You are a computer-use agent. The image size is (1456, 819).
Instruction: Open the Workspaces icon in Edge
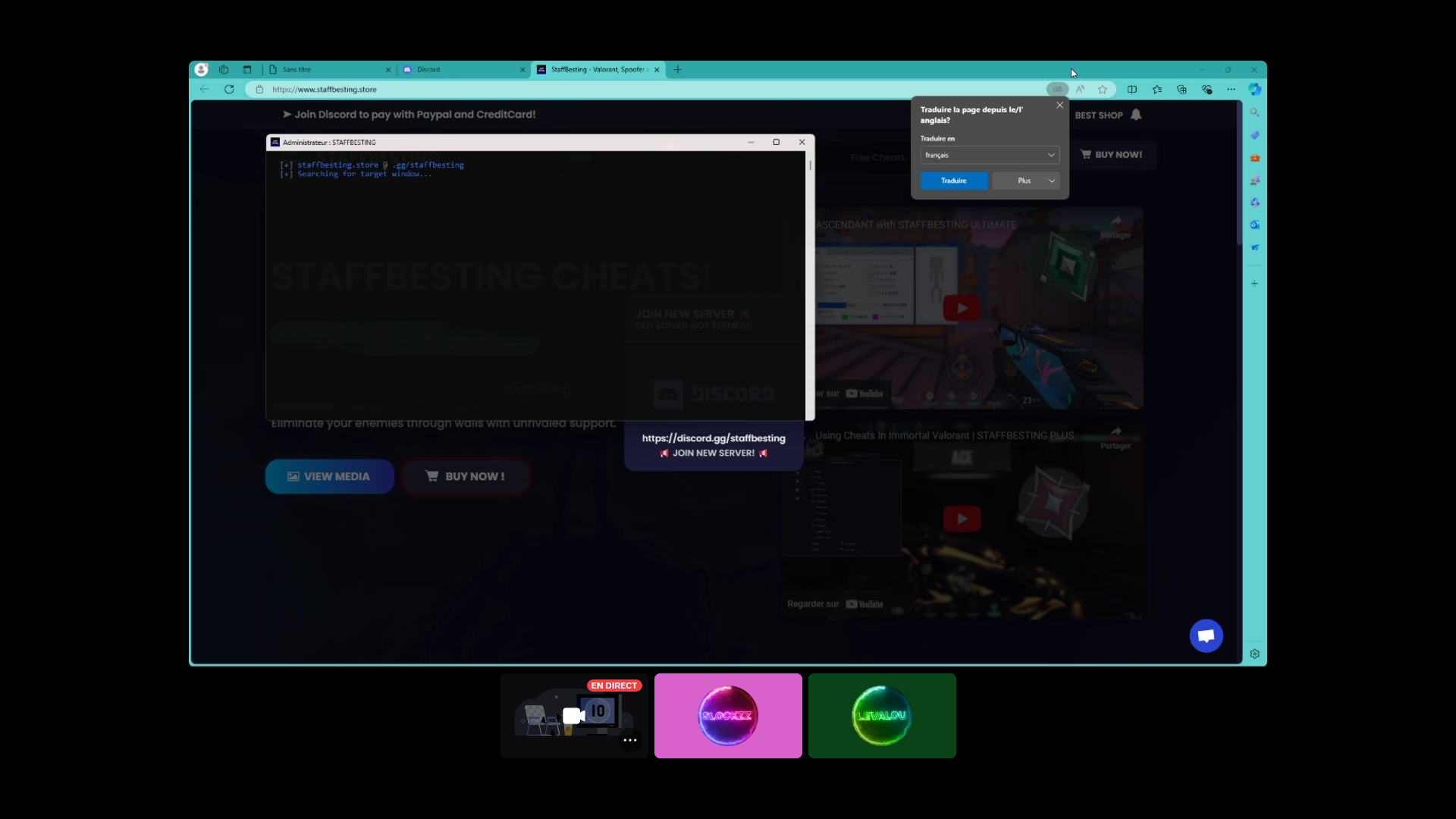(x=224, y=70)
